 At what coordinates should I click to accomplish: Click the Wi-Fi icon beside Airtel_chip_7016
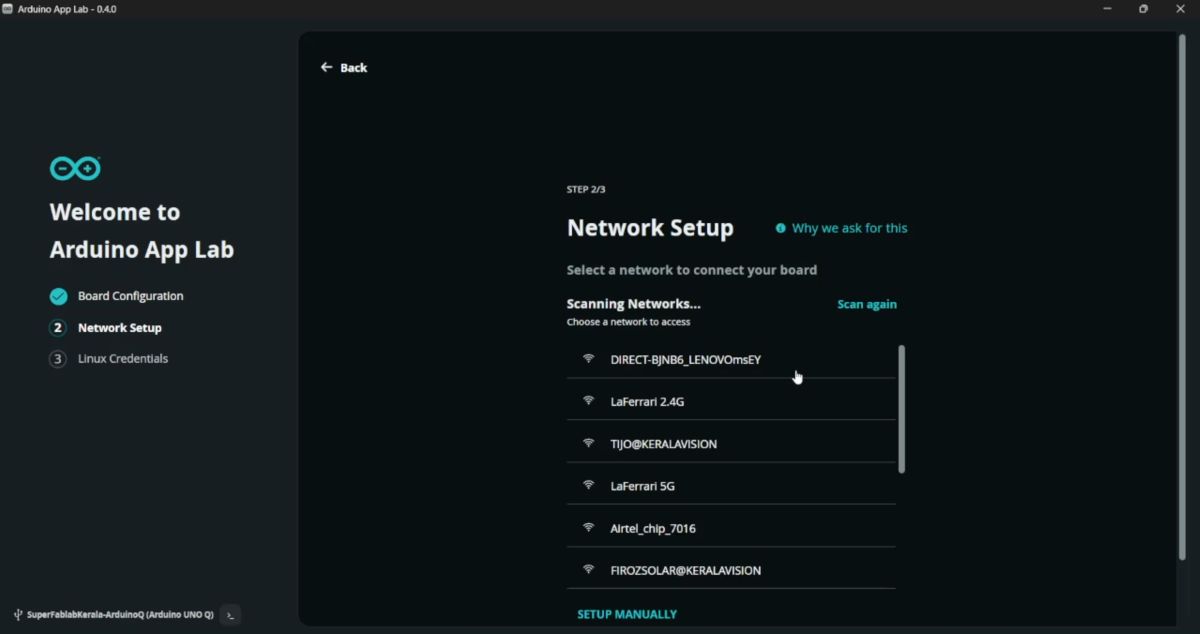click(x=587, y=527)
